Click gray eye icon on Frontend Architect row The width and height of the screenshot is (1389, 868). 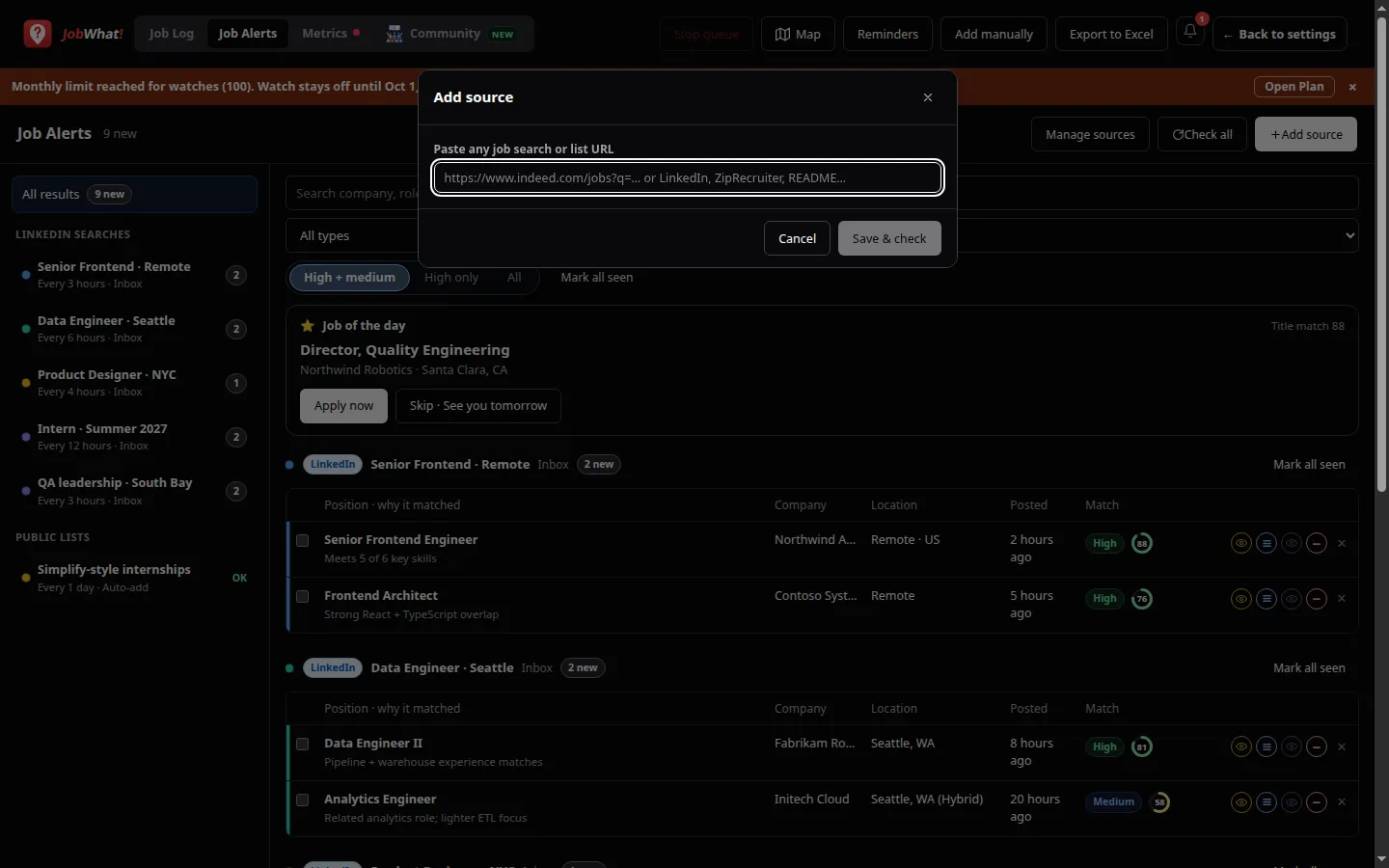1292,599
